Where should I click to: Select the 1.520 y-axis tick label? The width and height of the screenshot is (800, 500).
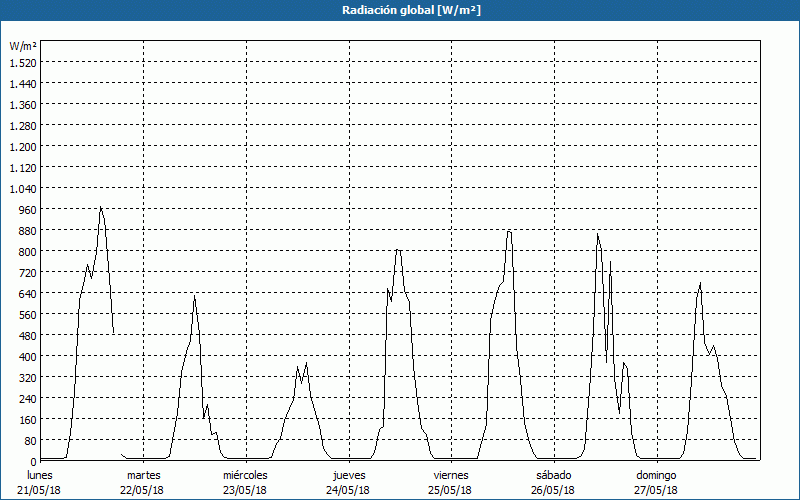(22, 62)
